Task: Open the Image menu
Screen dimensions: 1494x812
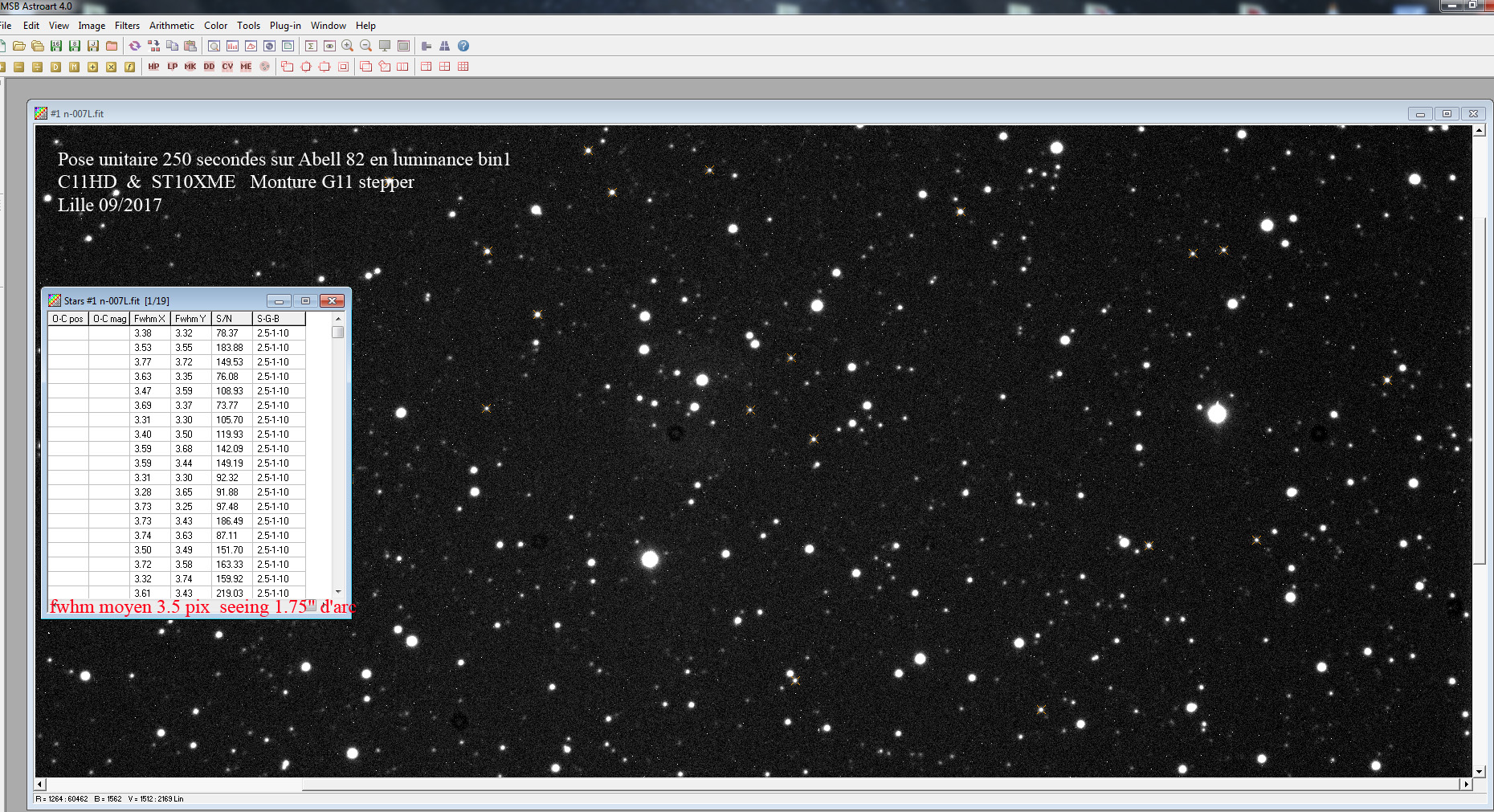Action: 92,26
